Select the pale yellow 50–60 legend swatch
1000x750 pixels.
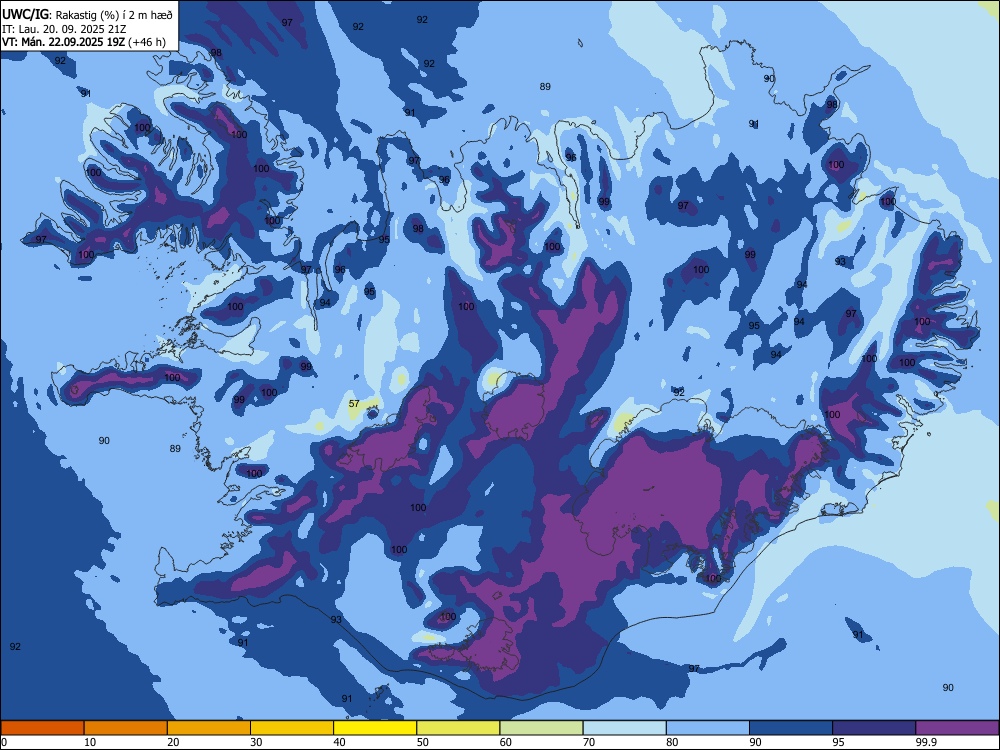pos(458,728)
